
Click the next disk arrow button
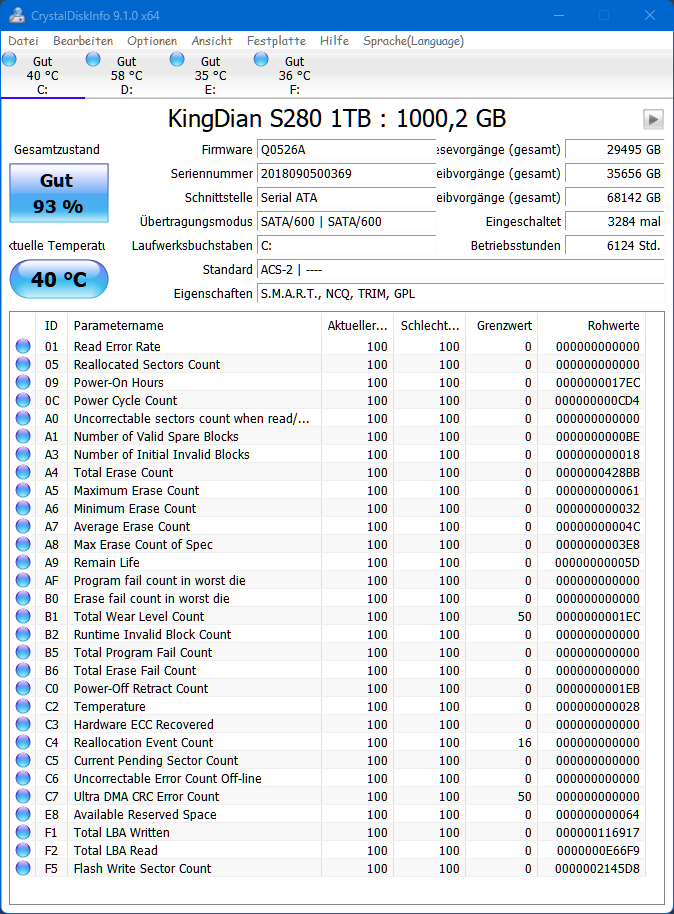(x=653, y=119)
